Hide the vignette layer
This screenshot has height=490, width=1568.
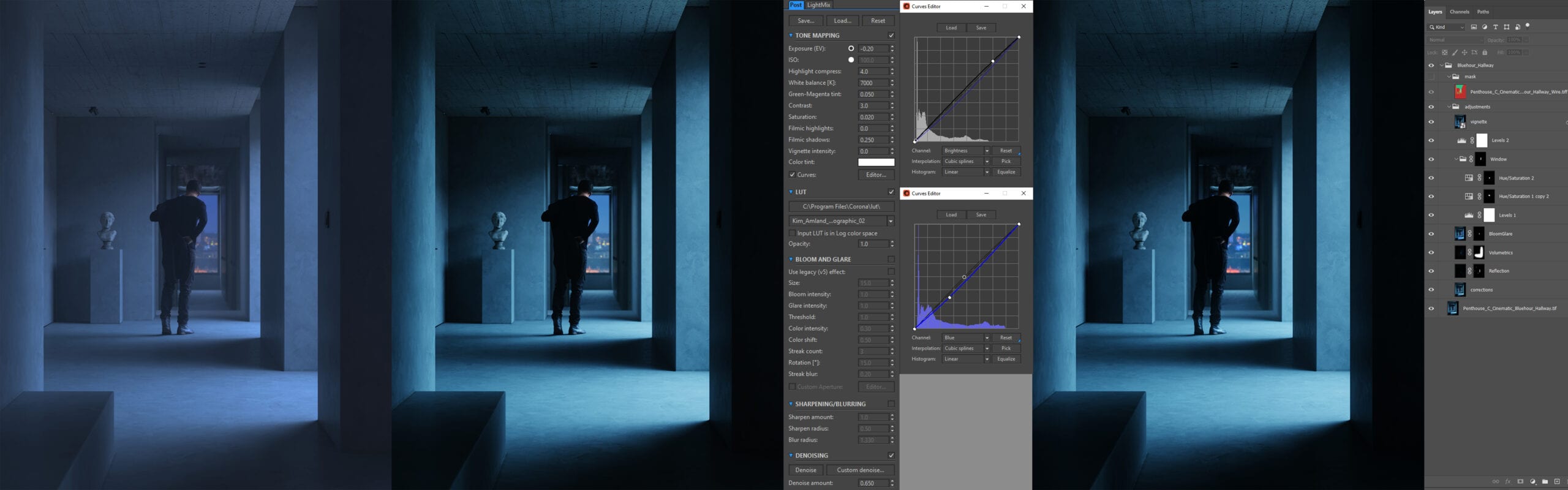coord(1431,122)
